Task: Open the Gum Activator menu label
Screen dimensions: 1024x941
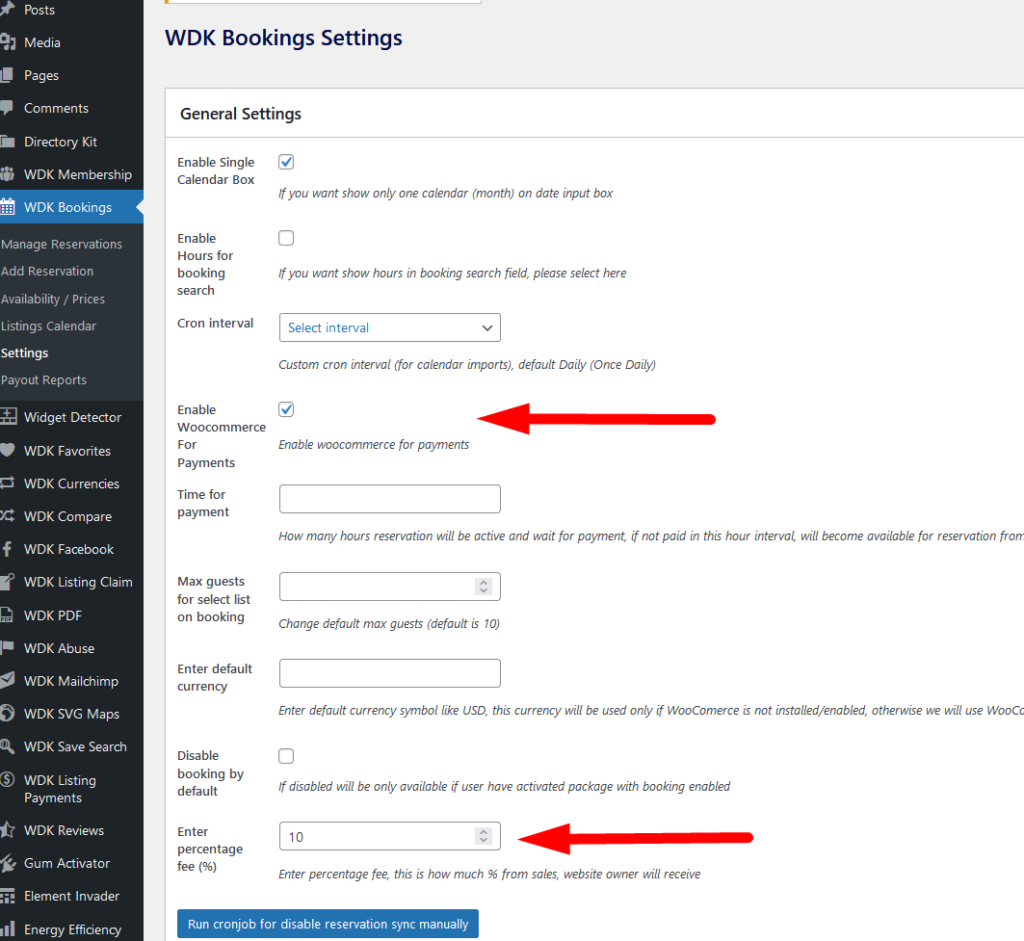Action: tap(67, 863)
